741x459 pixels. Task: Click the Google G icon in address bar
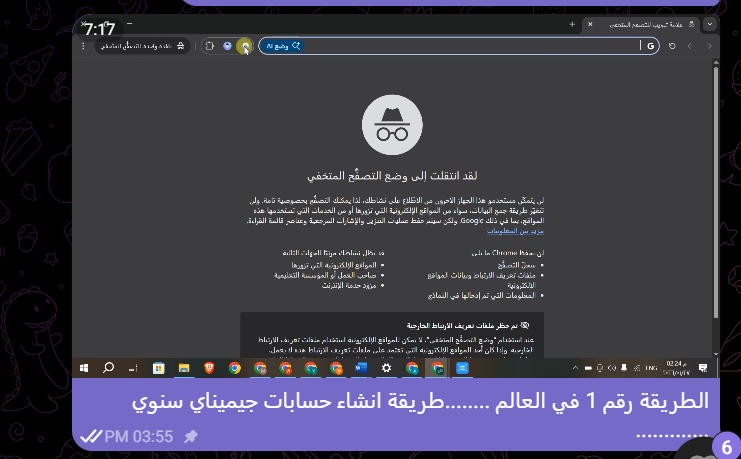651,46
